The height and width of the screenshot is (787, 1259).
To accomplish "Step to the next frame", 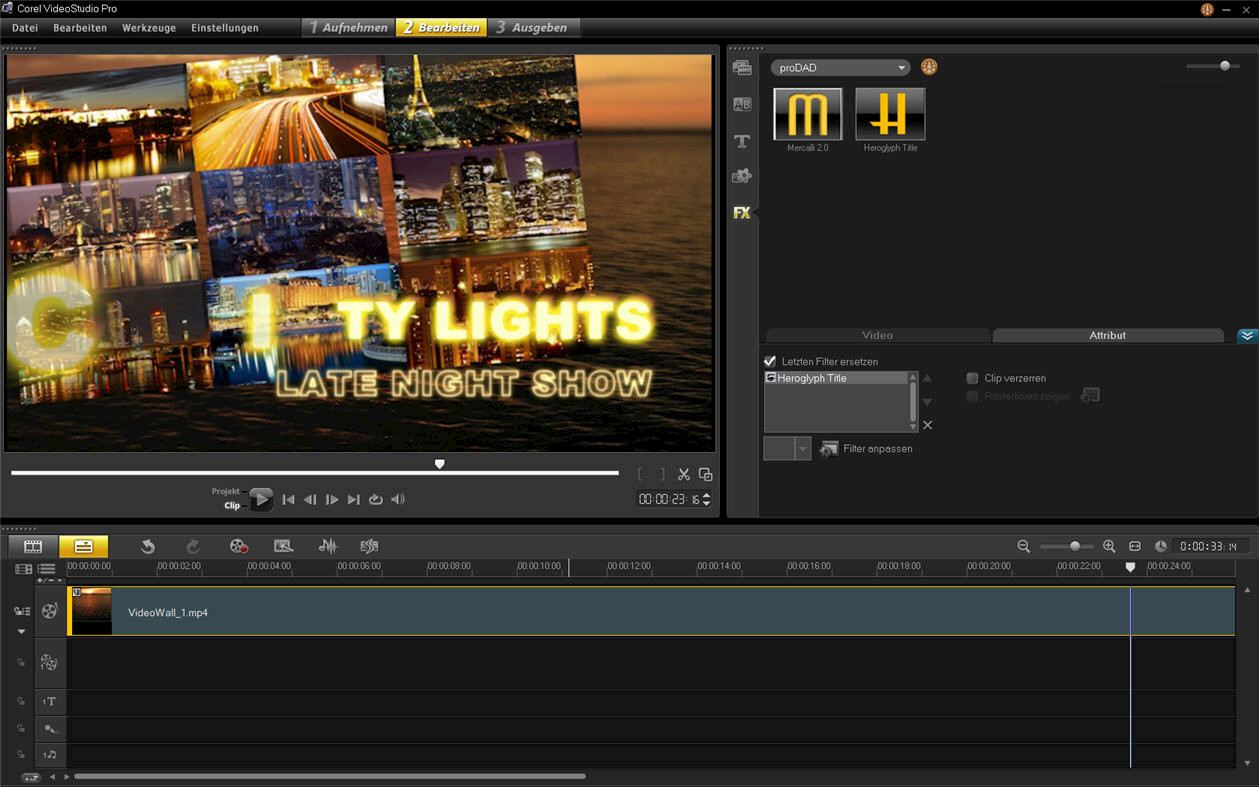I will [x=332, y=500].
